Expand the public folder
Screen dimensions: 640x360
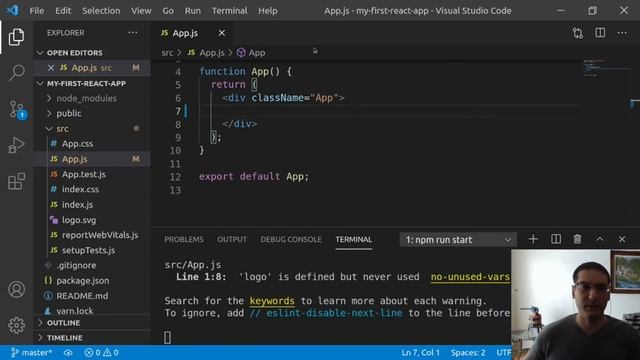69,113
